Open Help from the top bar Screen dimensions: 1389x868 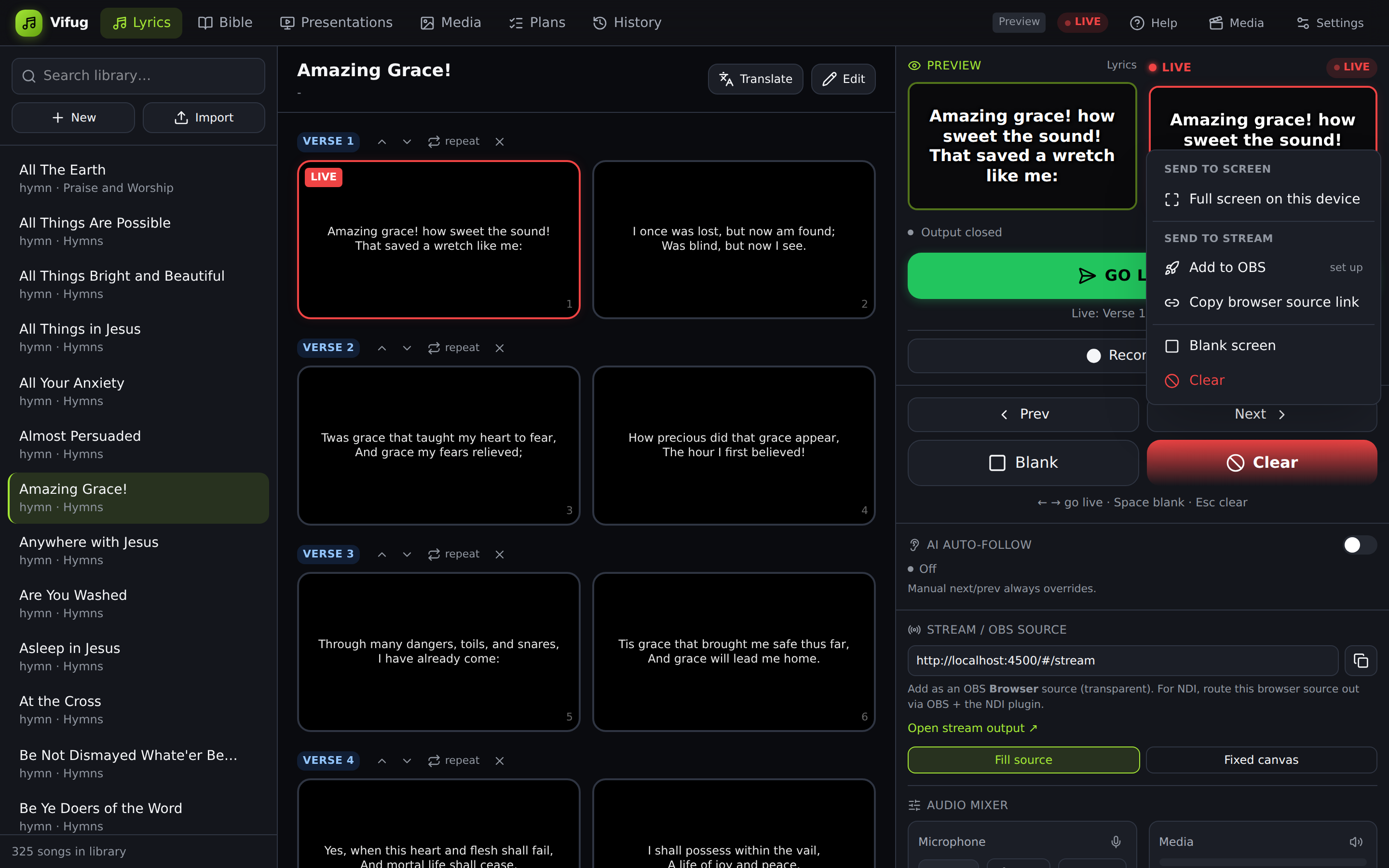pyautogui.click(x=1154, y=23)
